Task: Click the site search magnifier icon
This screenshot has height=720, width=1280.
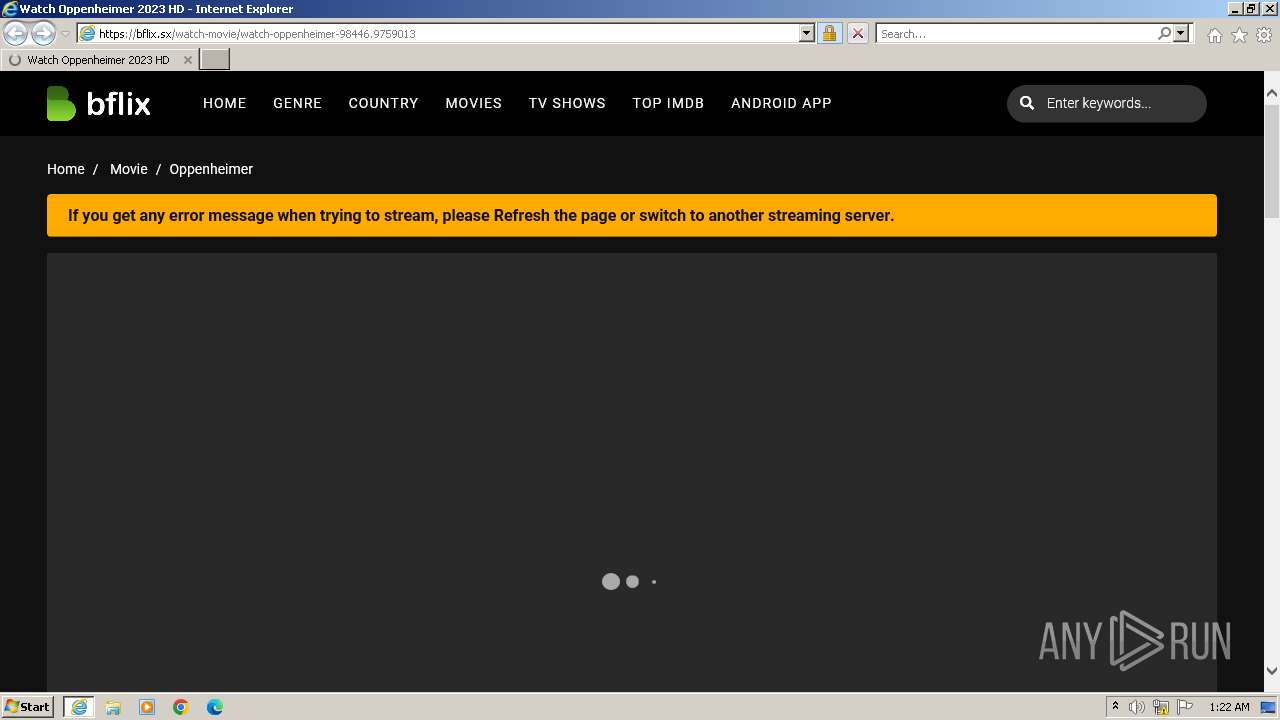Action: pyautogui.click(x=1027, y=103)
